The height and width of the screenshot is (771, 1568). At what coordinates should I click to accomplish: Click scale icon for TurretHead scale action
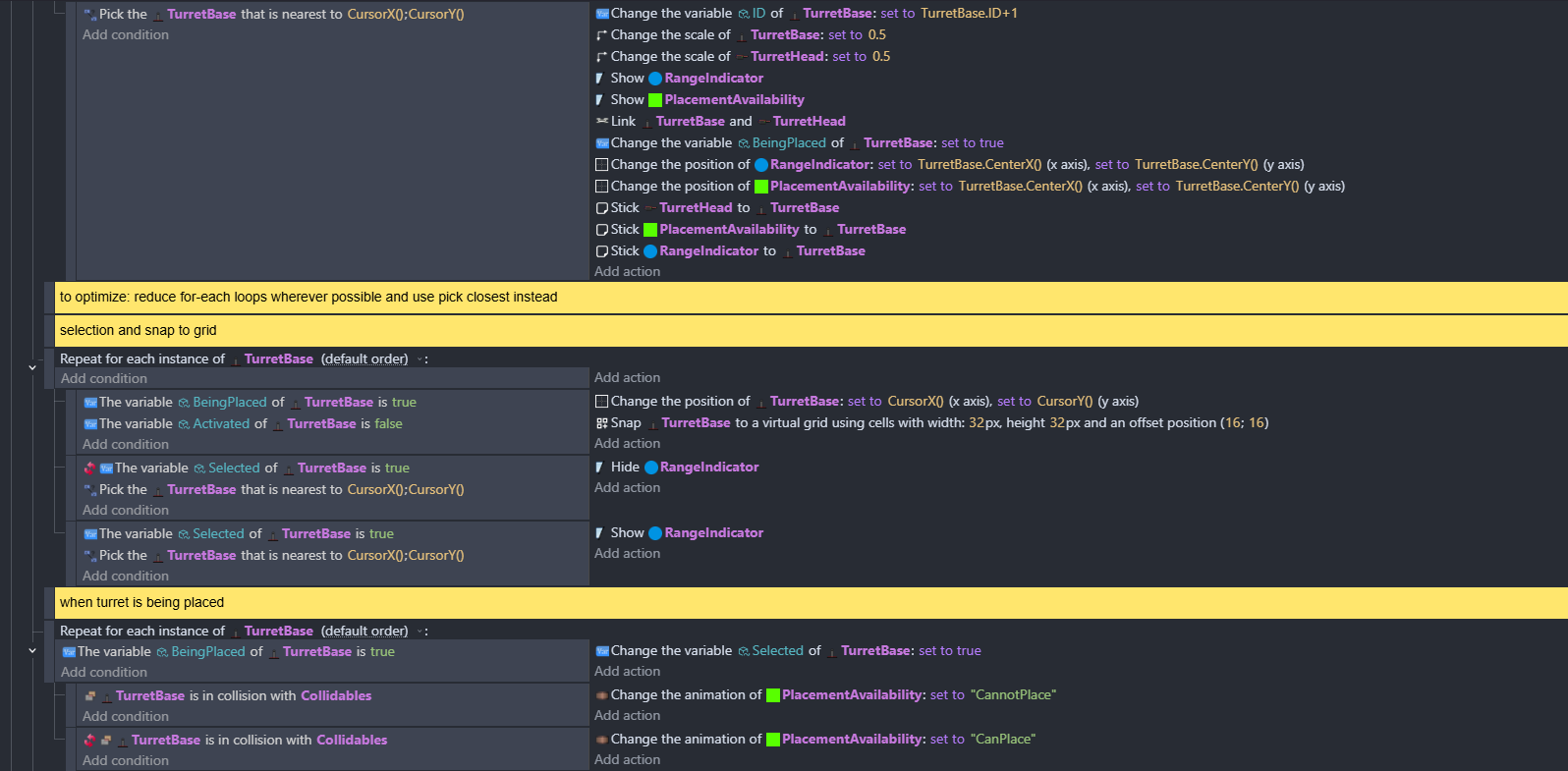coord(601,57)
